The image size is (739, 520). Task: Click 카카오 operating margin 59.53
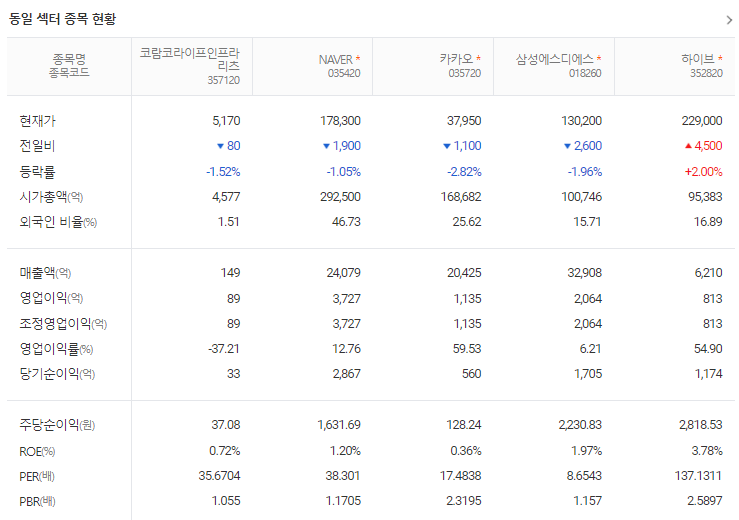467,349
